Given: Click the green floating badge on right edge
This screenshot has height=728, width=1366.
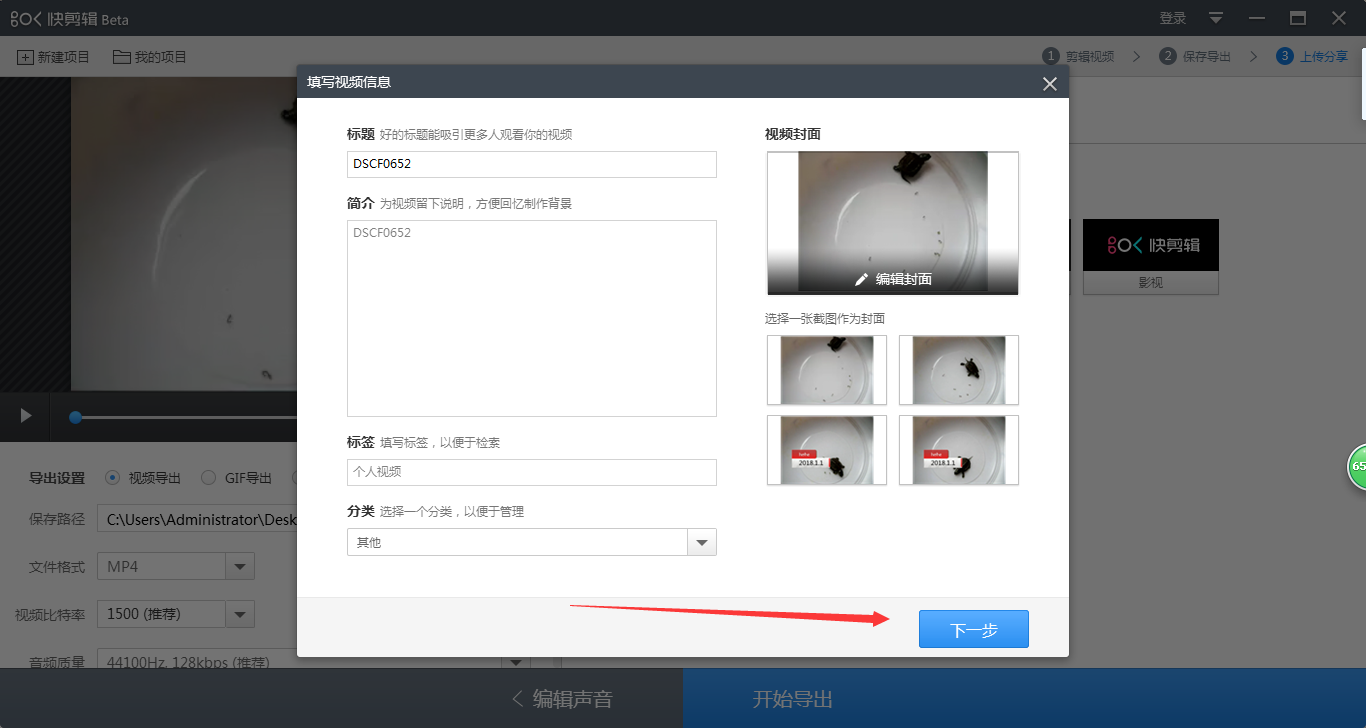Looking at the screenshot, I should tap(1357, 466).
